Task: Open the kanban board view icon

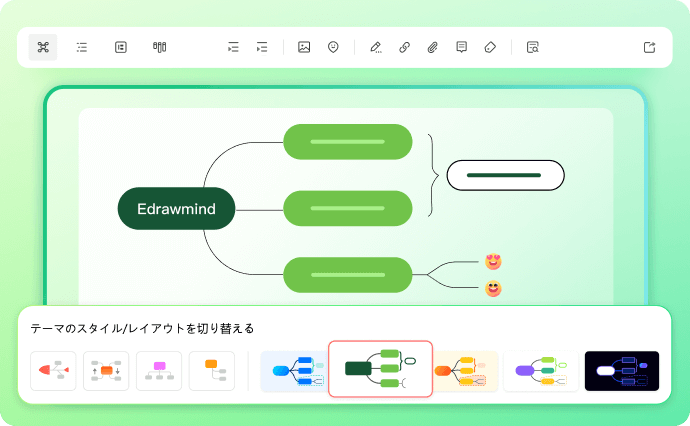Action: tap(159, 47)
